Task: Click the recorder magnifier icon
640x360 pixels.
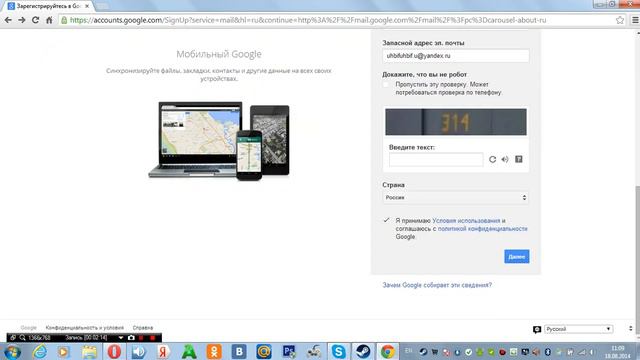Action: [x=22, y=338]
